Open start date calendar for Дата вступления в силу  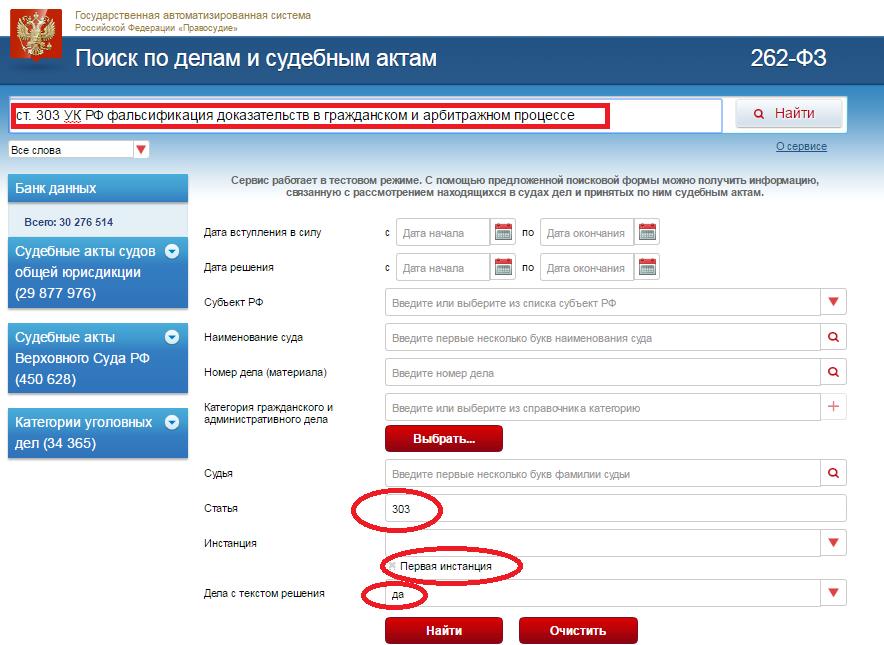pyautogui.click(x=503, y=232)
